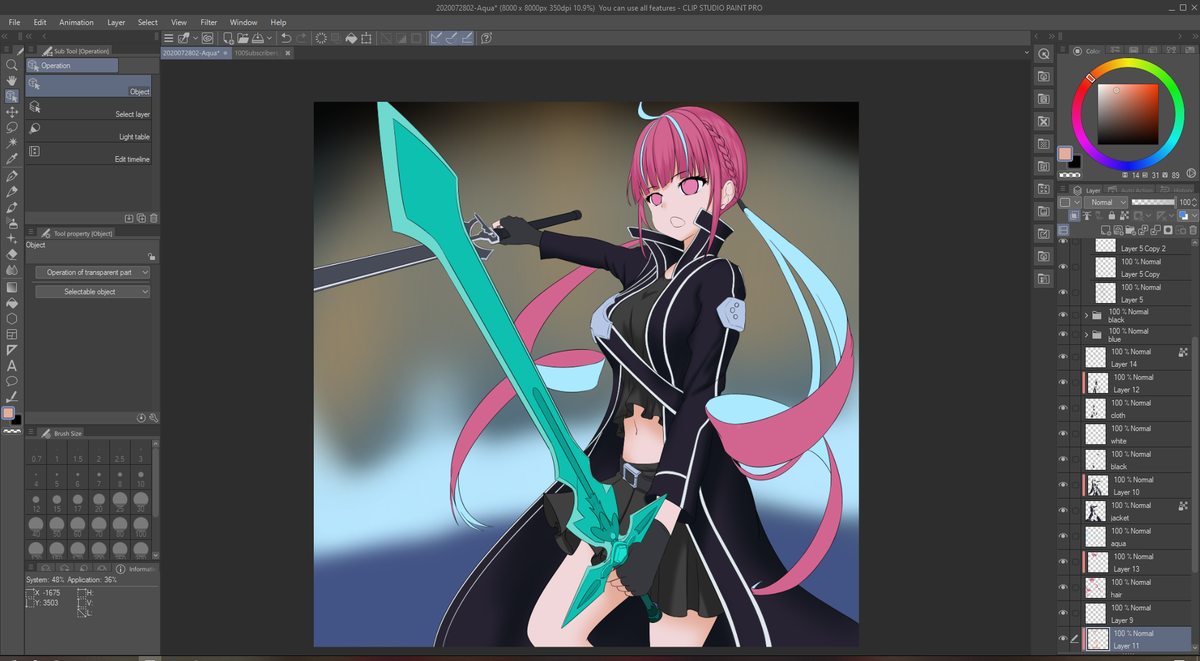Select the Edit timeline sub tool
Viewport: 1200px width, 661px height.
88,153
